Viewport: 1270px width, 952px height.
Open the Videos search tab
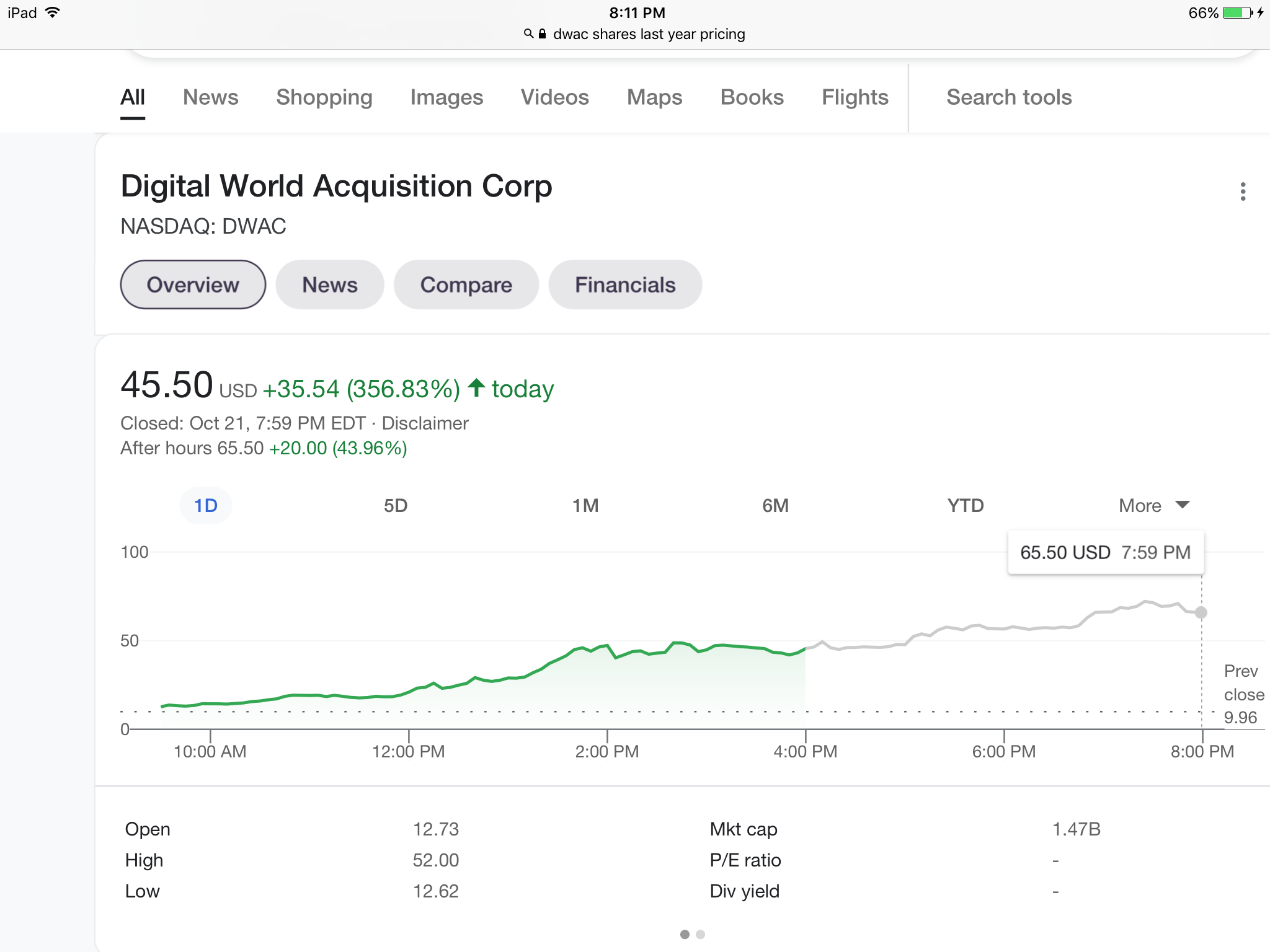(555, 97)
